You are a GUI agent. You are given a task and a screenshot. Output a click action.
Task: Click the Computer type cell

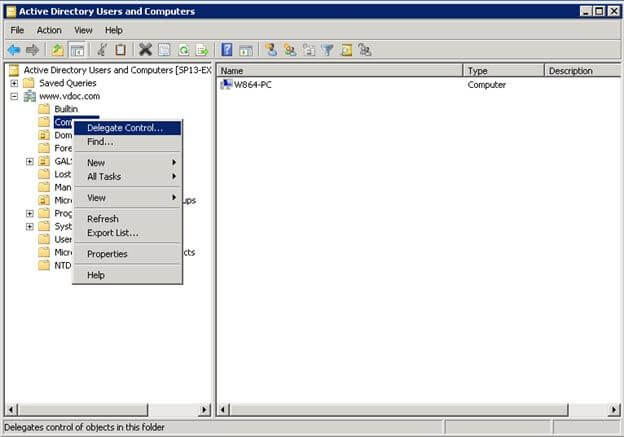click(x=486, y=85)
